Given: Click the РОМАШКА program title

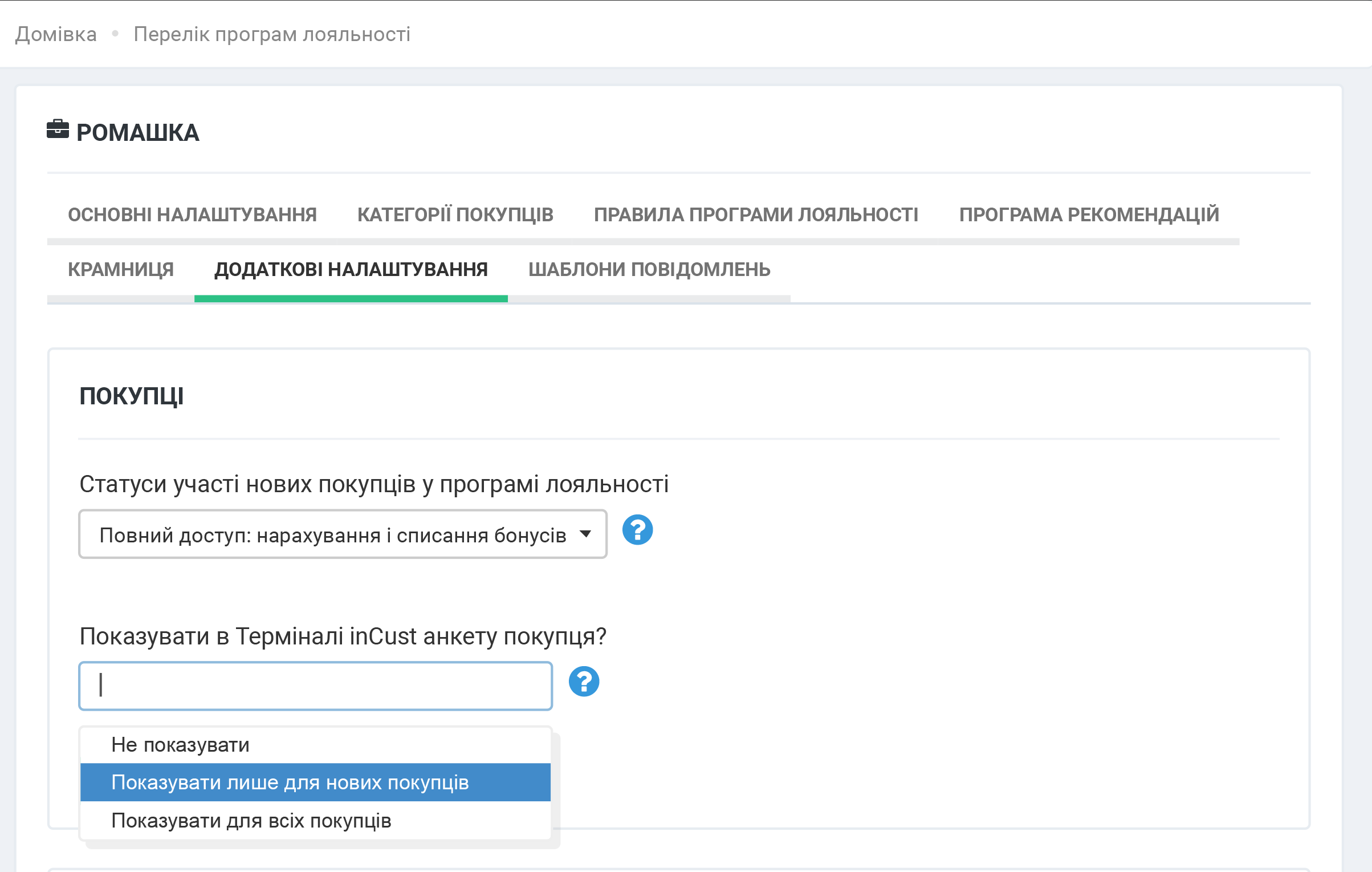Looking at the screenshot, I should click(138, 133).
